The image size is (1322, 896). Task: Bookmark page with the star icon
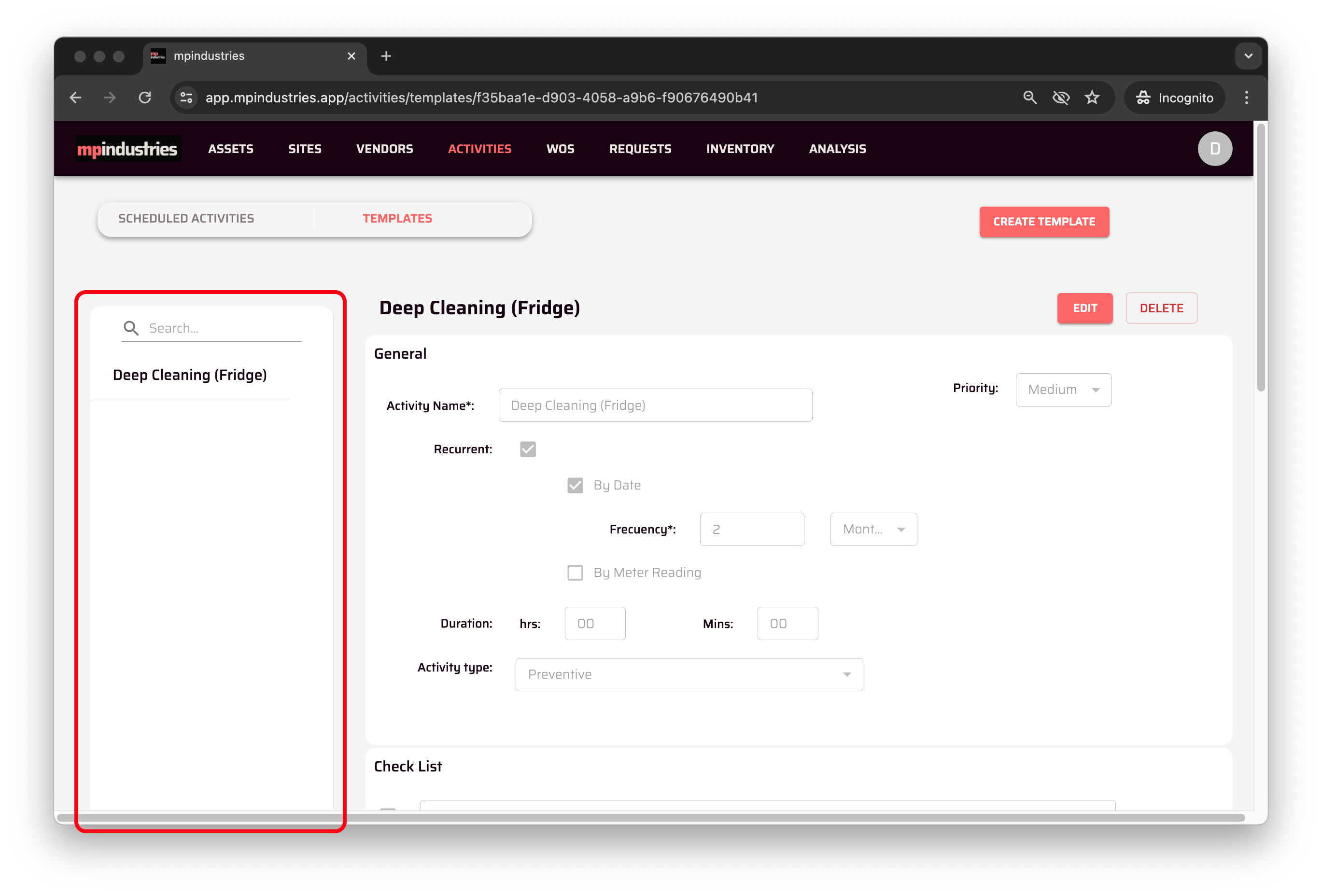(1092, 98)
